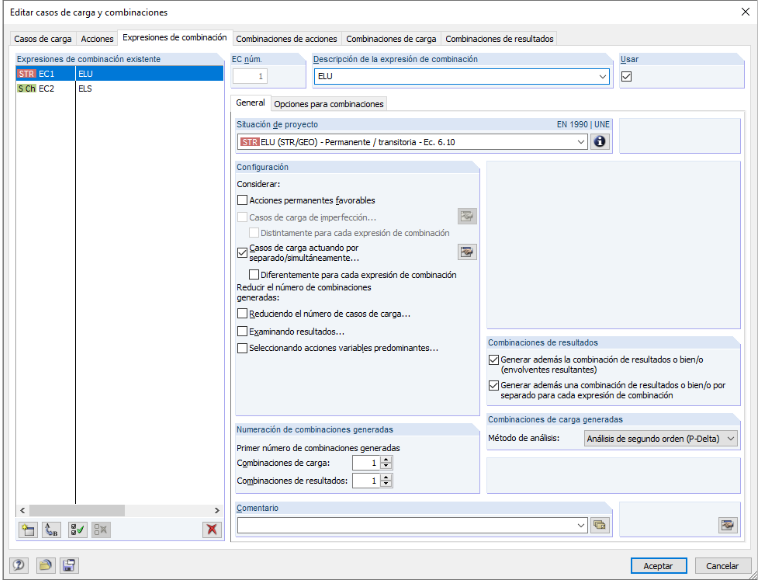
Task: Select the Expresiones de combinación tab
Action: click(174, 37)
